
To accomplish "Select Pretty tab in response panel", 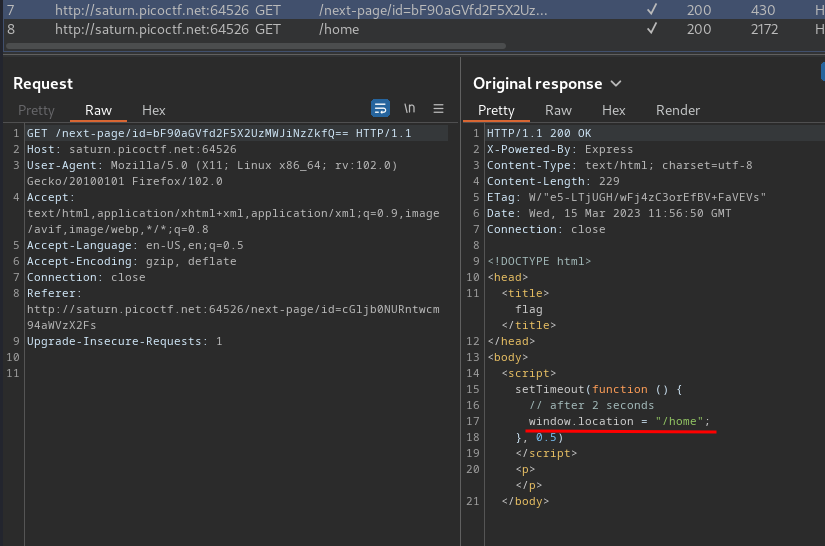I will pos(496,110).
